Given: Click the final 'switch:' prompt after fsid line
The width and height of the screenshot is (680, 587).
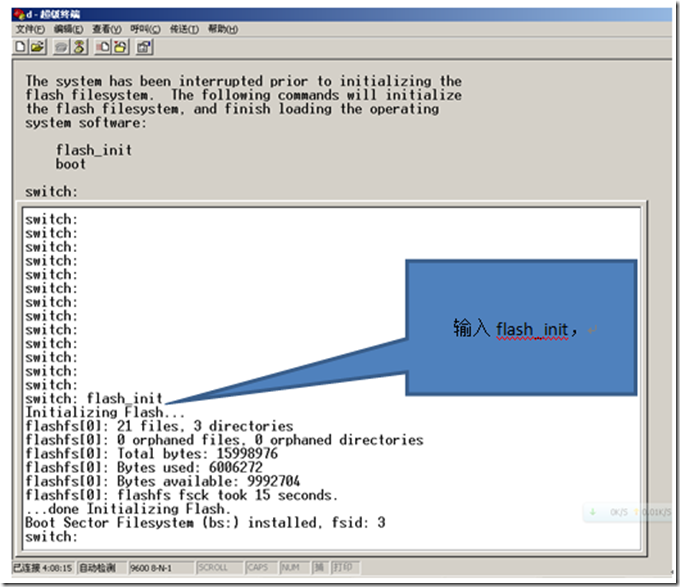Looking at the screenshot, I should [x=51, y=536].
